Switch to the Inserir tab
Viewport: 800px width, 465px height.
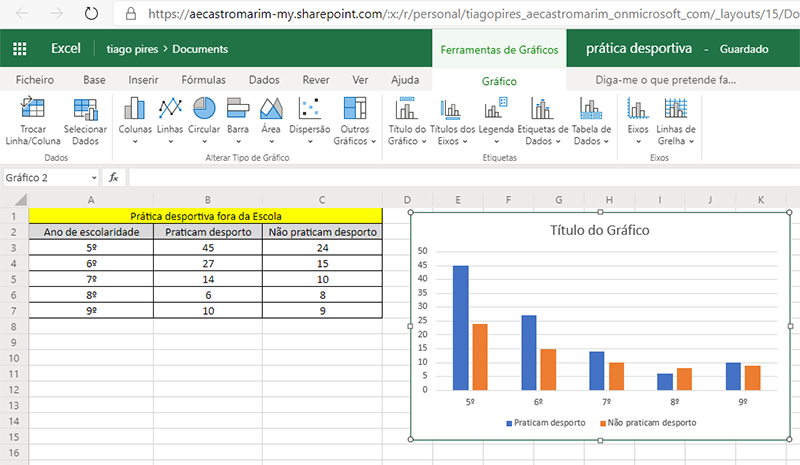pos(143,80)
